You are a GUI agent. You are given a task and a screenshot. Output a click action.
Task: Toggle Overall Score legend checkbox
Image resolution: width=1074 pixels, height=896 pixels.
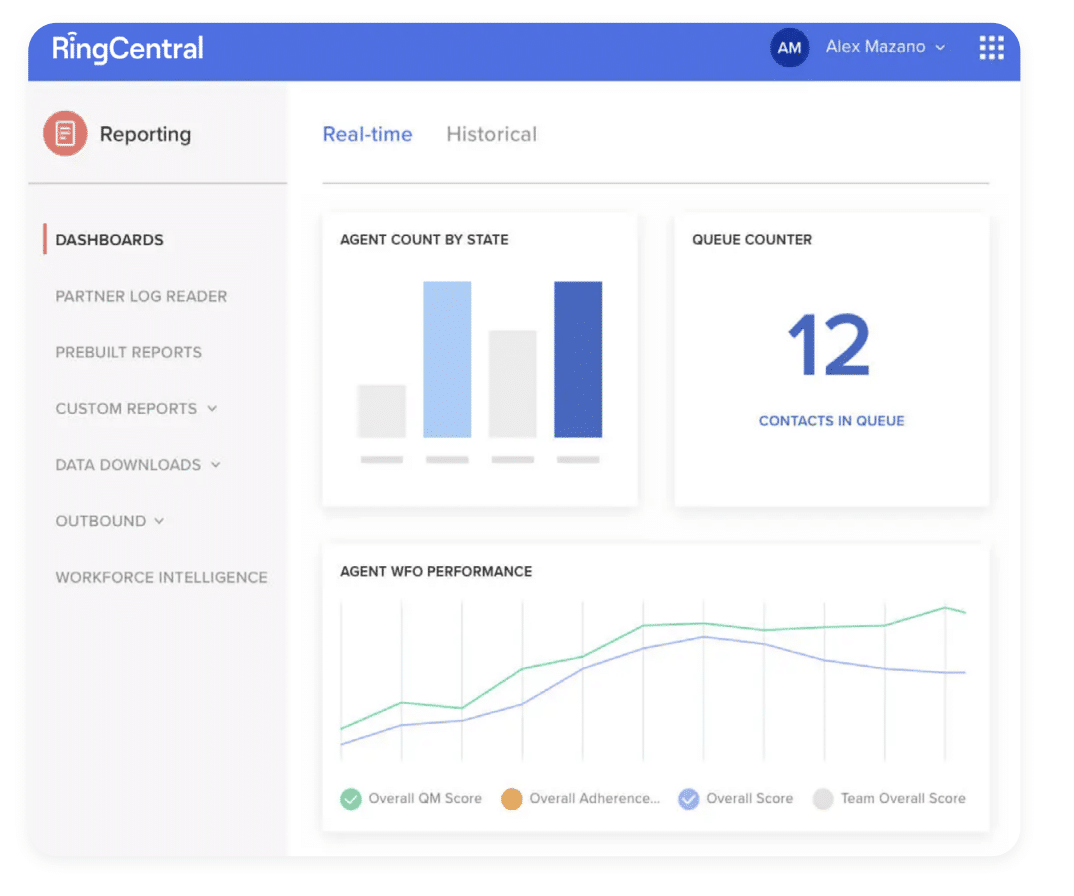688,799
